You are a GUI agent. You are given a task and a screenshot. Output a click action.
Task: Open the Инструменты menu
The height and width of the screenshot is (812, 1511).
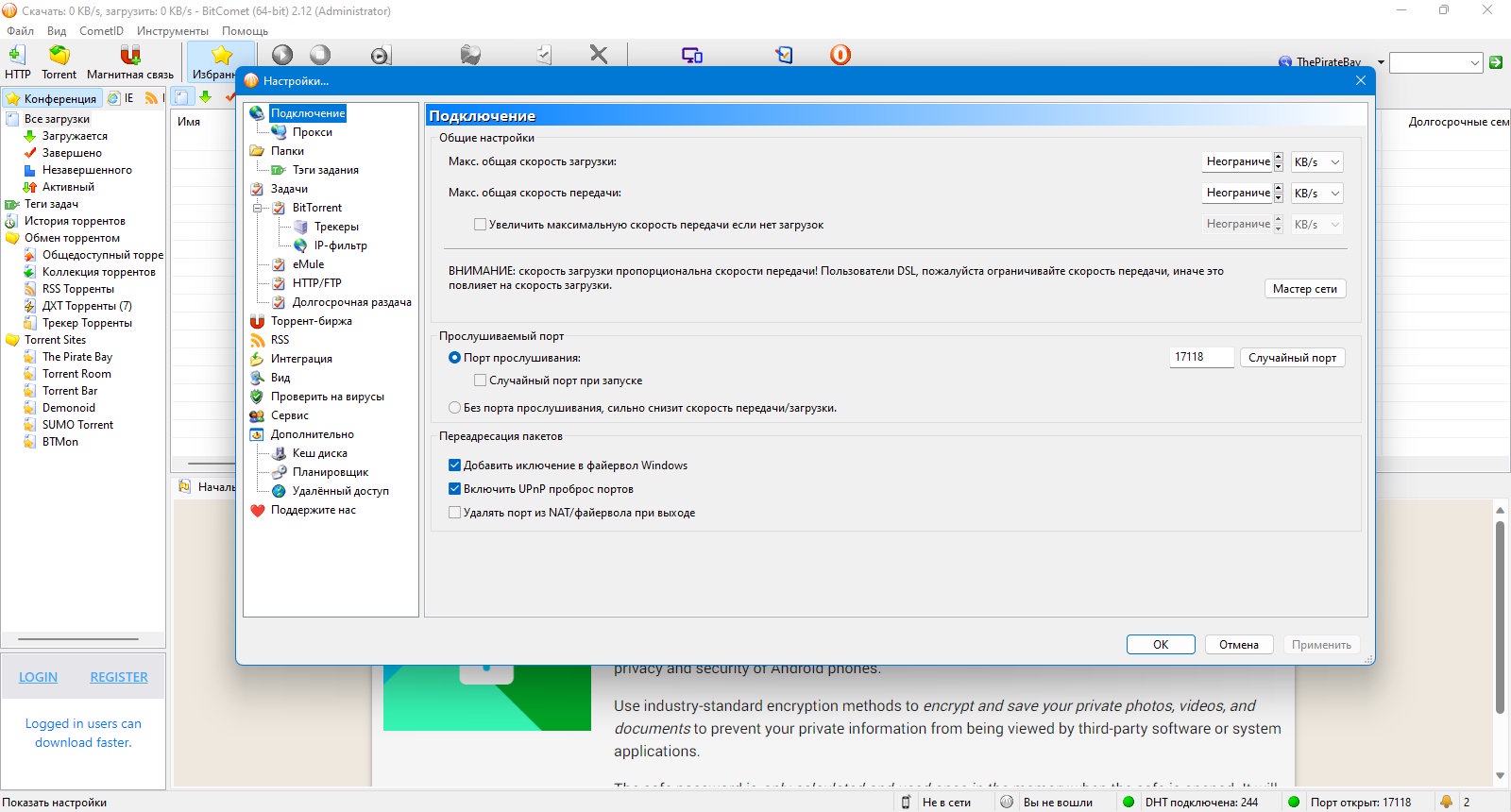pyautogui.click(x=173, y=31)
